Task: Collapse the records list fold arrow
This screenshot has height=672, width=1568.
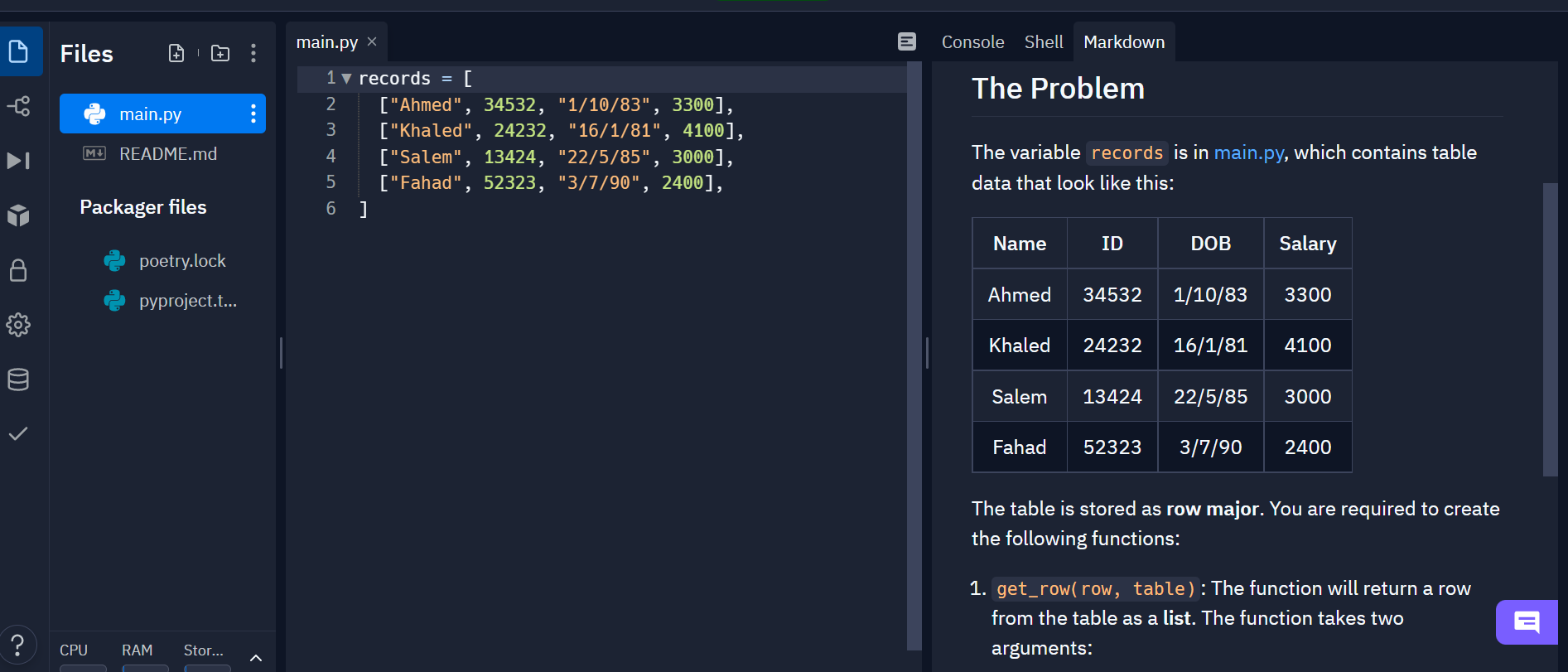Action: tap(346, 79)
